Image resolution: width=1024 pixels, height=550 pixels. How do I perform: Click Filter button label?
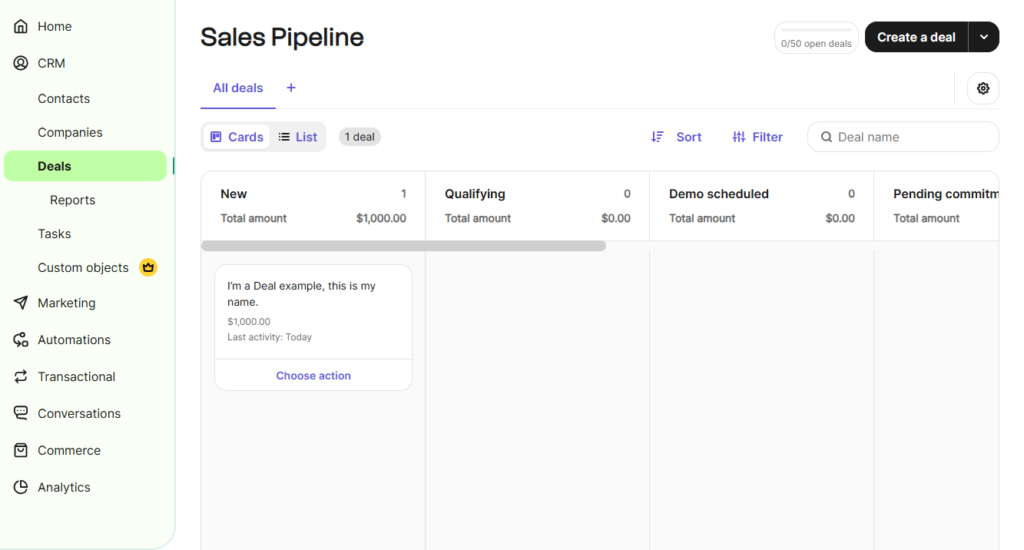click(x=767, y=137)
